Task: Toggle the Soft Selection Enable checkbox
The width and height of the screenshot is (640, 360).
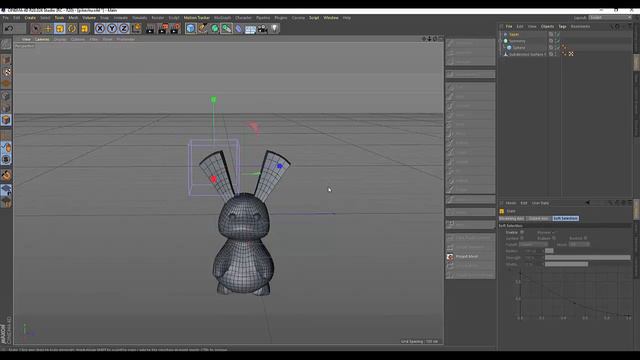Action: (x=522, y=232)
